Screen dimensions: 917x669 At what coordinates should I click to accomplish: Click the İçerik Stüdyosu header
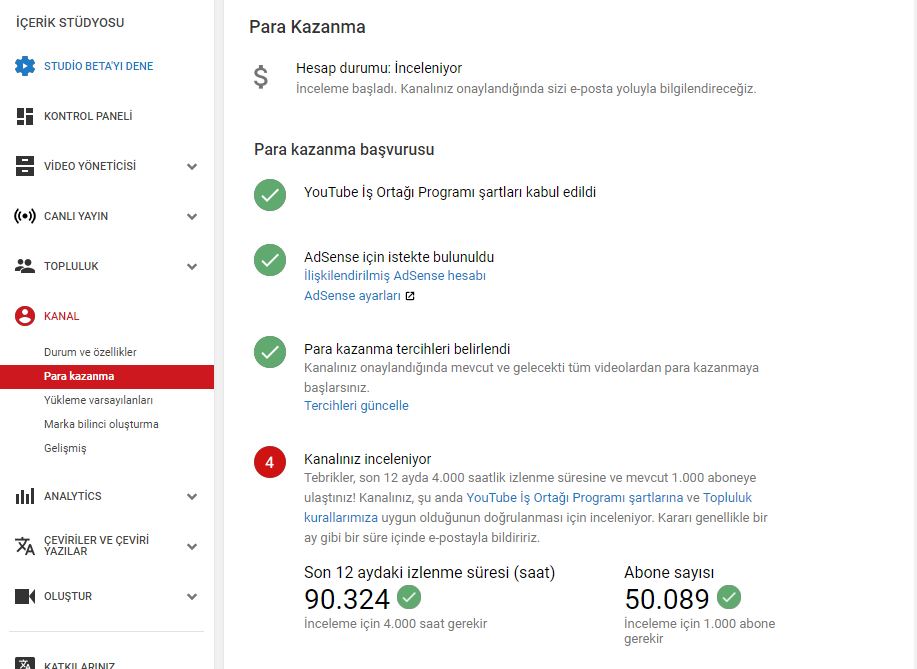70,23
